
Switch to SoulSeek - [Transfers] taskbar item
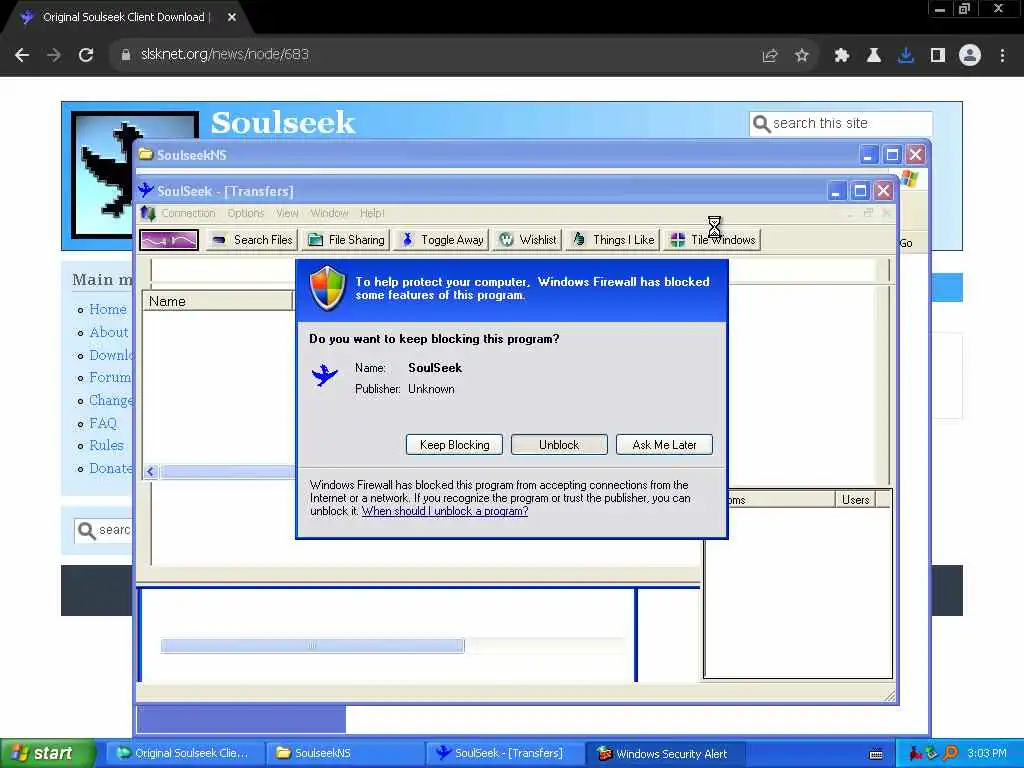tap(503, 753)
